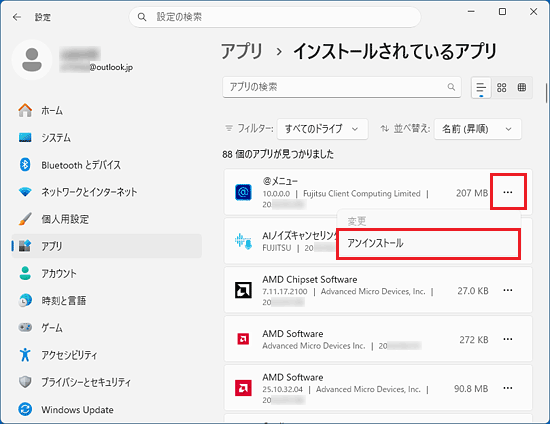The width and height of the screenshot is (550, 424).
Task: Click the vertical scrollbar of the app list
Action: pos(547,93)
